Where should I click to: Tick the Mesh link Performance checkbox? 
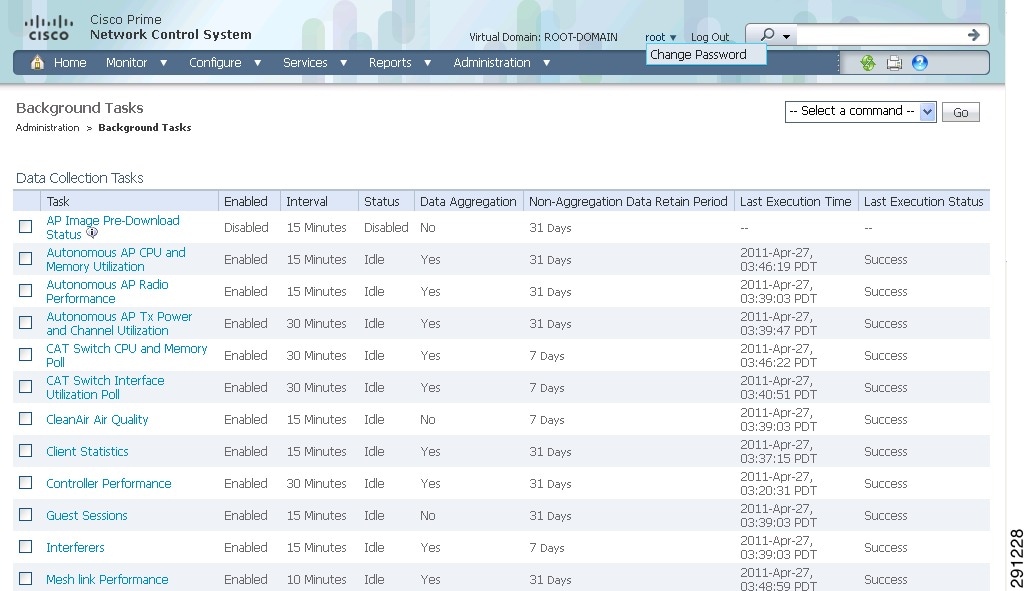pyautogui.click(x=26, y=579)
